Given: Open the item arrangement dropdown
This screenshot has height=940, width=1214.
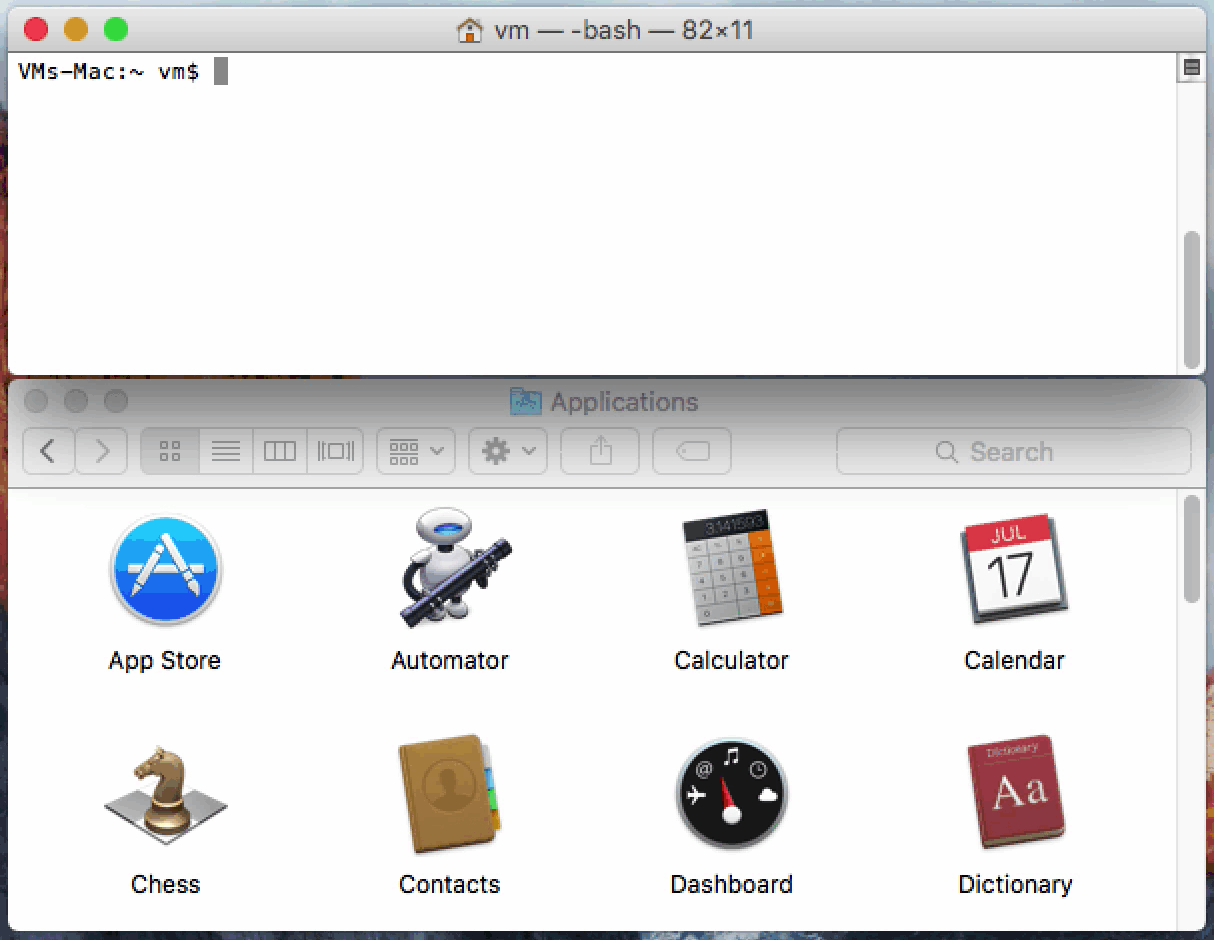Looking at the screenshot, I should pos(416,452).
